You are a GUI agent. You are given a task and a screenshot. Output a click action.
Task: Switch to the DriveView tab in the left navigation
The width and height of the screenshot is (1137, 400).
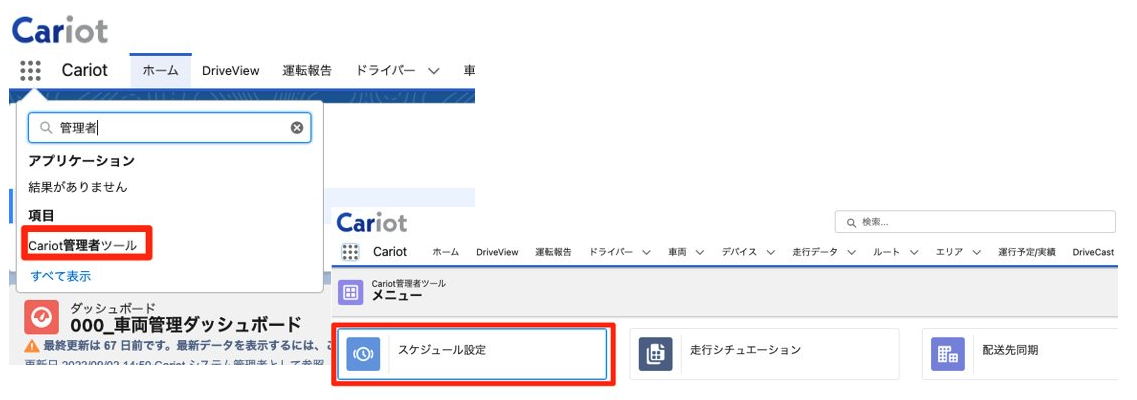coord(231,70)
